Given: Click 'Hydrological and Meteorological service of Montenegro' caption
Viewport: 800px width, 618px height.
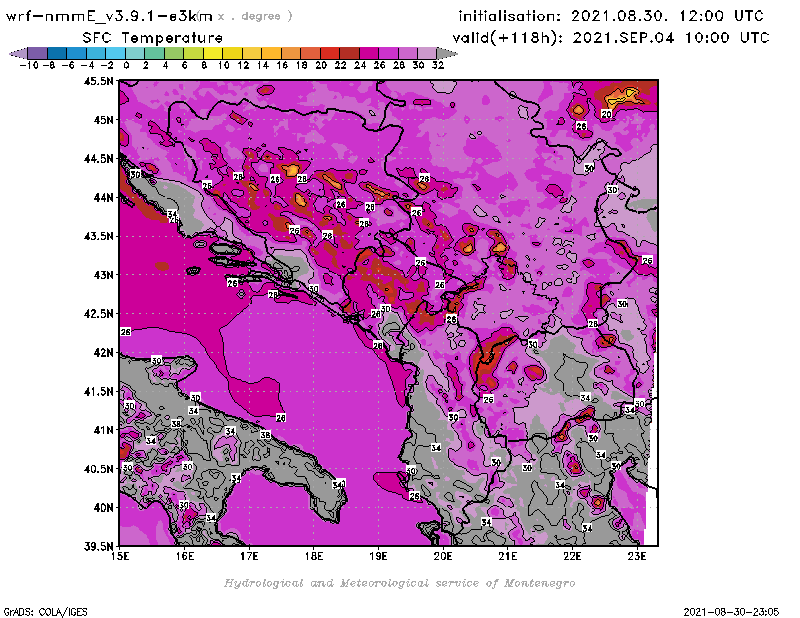Looking at the screenshot, I should 399,583.
